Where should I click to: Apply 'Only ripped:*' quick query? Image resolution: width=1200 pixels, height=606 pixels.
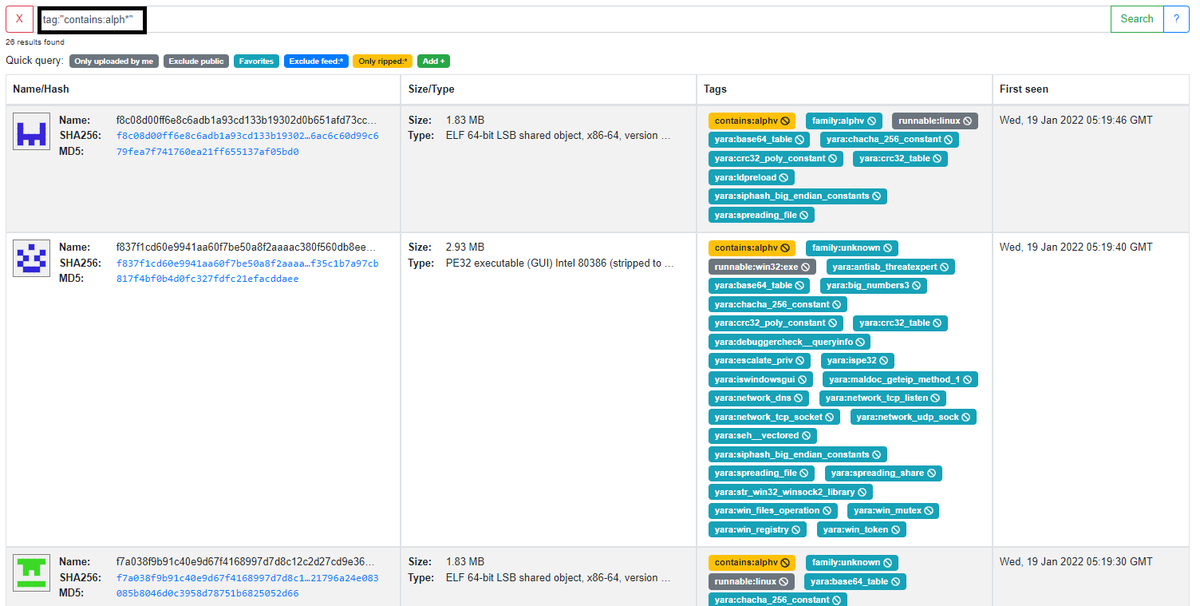[x=383, y=61]
